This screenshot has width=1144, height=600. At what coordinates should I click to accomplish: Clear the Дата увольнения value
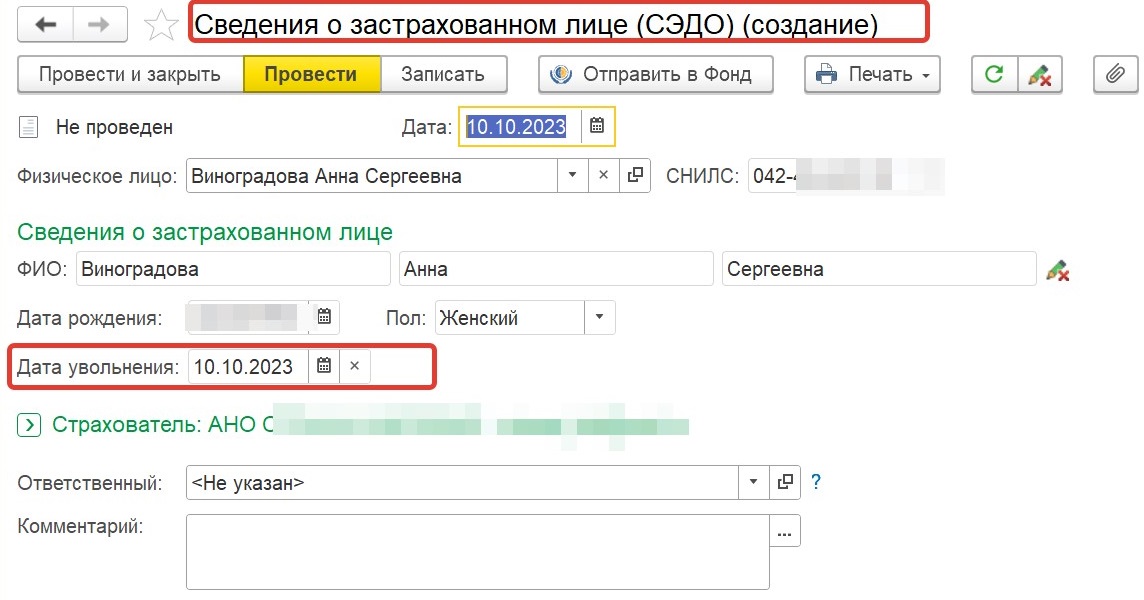tap(355, 366)
